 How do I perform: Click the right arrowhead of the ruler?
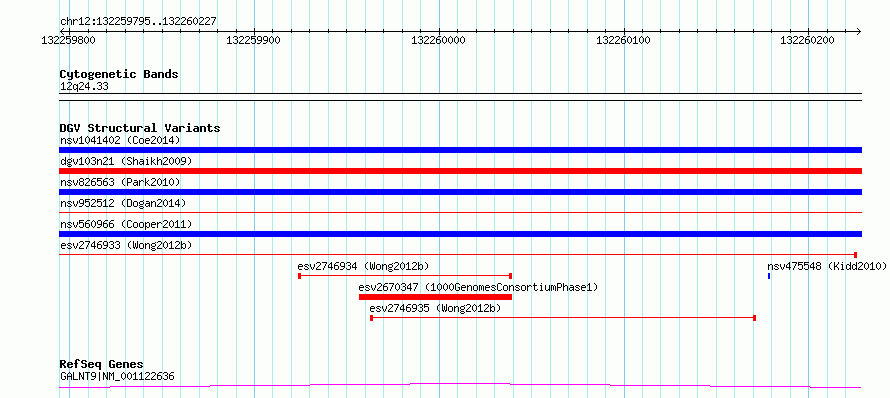click(858, 31)
